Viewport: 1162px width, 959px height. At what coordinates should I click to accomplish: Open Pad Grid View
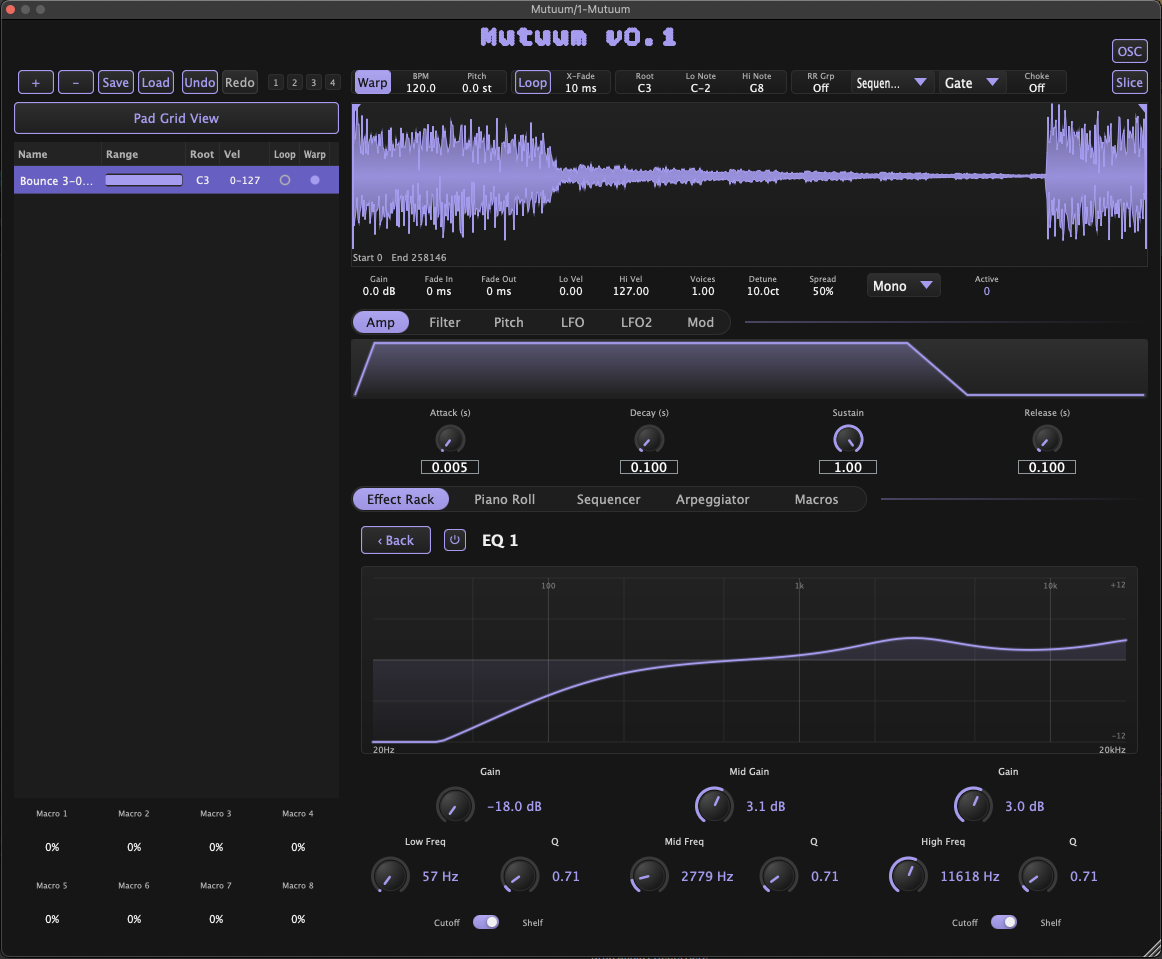(x=176, y=118)
